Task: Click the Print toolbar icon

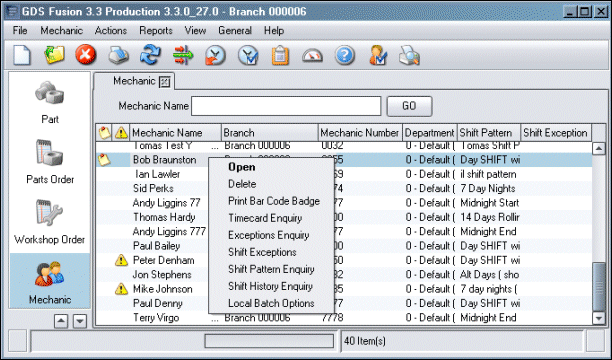Action: tap(118, 55)
